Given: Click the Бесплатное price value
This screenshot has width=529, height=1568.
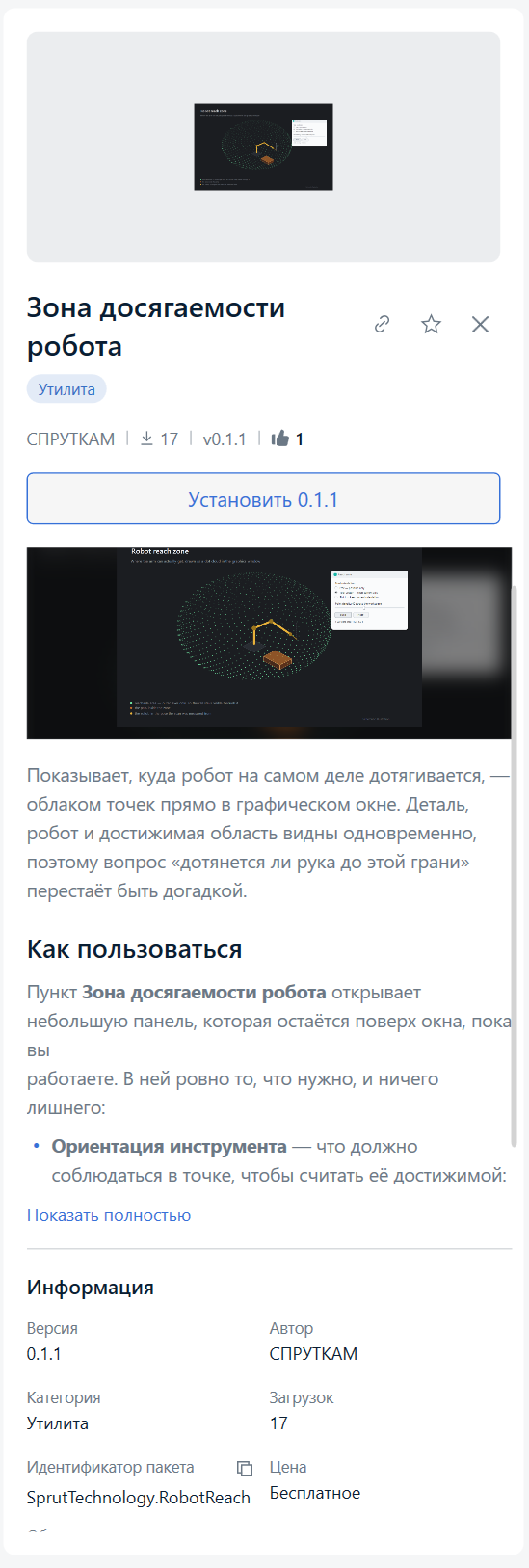Looking at the screenshot, I should click(x=315, y=1493).
